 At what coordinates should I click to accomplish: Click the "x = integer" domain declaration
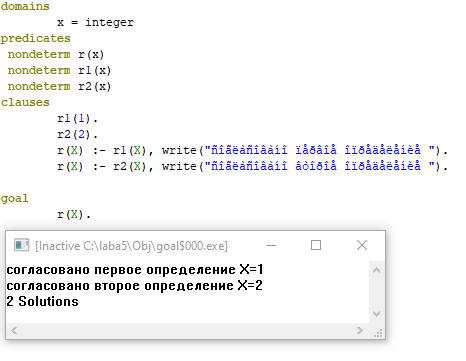[x=95, y=22]
